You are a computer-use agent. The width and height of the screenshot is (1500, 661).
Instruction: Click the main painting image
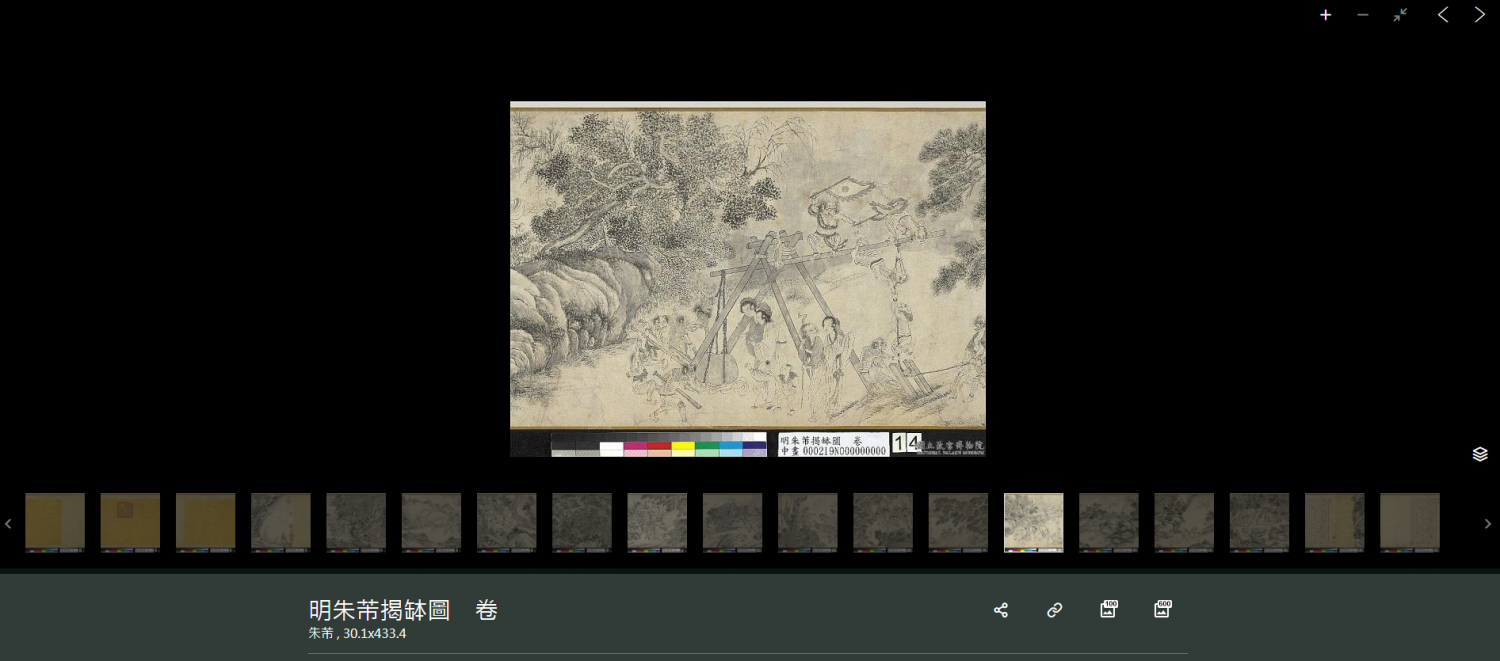point(747,265)
